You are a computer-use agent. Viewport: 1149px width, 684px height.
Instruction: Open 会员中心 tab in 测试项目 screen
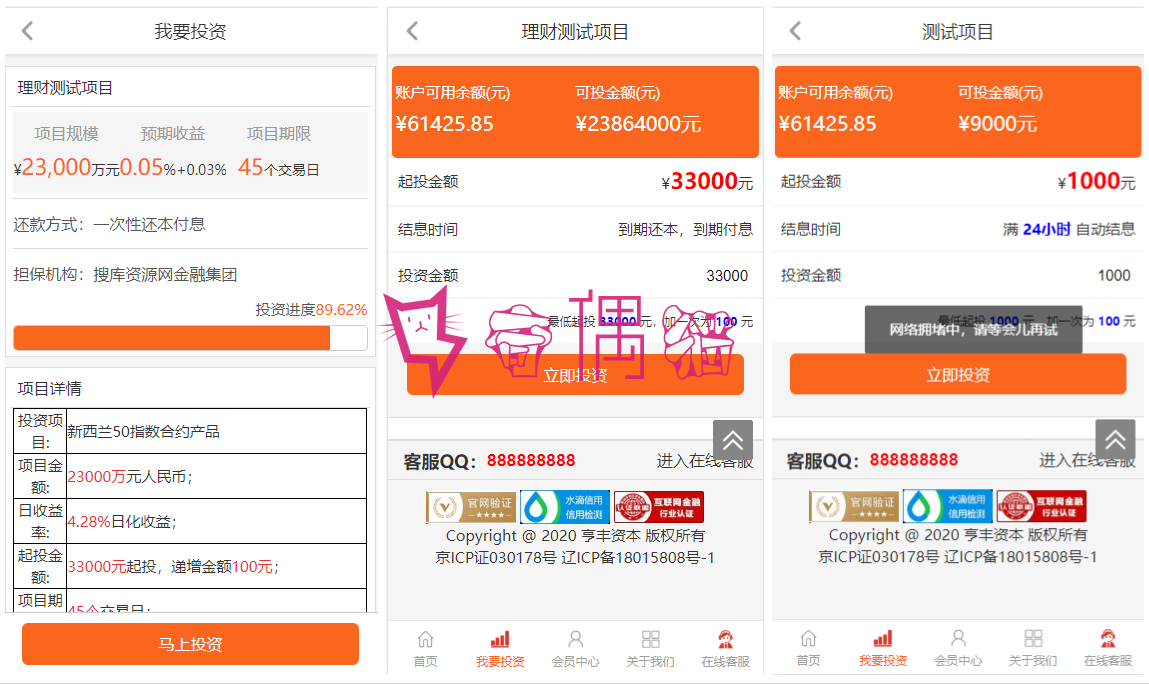[958, 649]
